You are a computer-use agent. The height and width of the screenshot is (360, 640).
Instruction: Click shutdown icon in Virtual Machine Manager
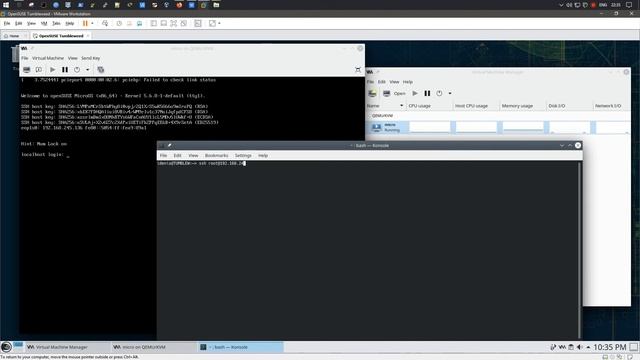439,93
